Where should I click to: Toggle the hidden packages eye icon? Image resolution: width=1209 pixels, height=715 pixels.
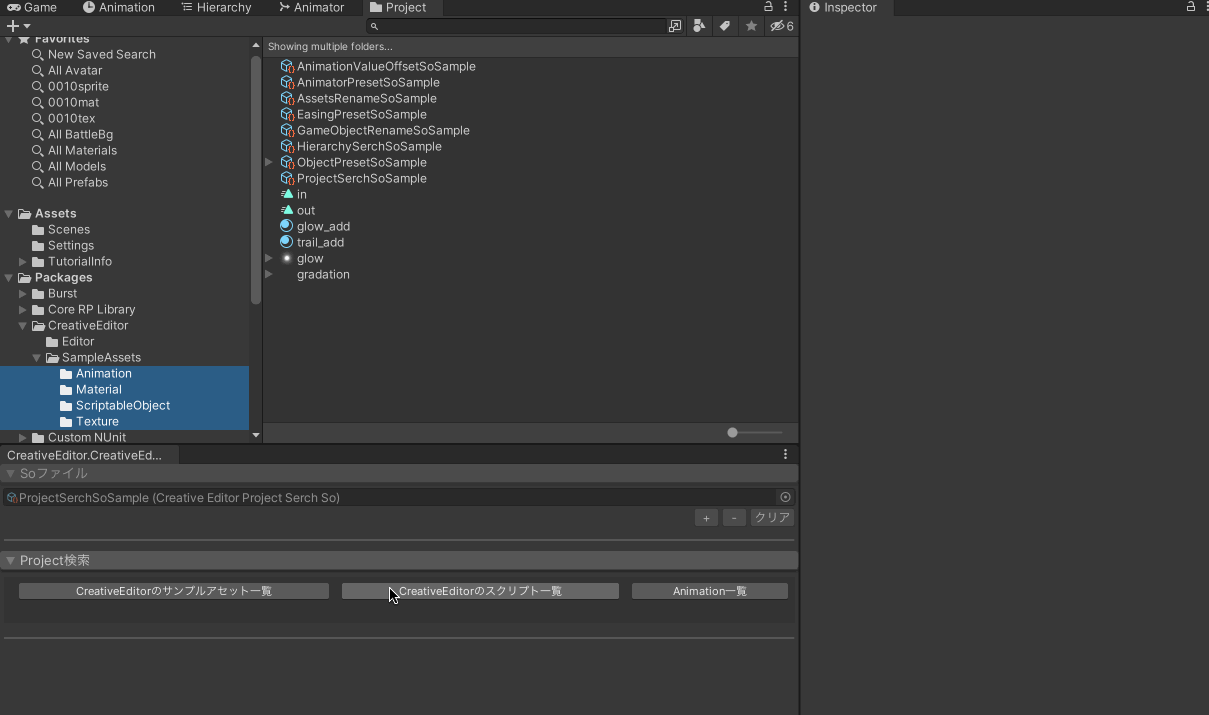coord(776,26)
